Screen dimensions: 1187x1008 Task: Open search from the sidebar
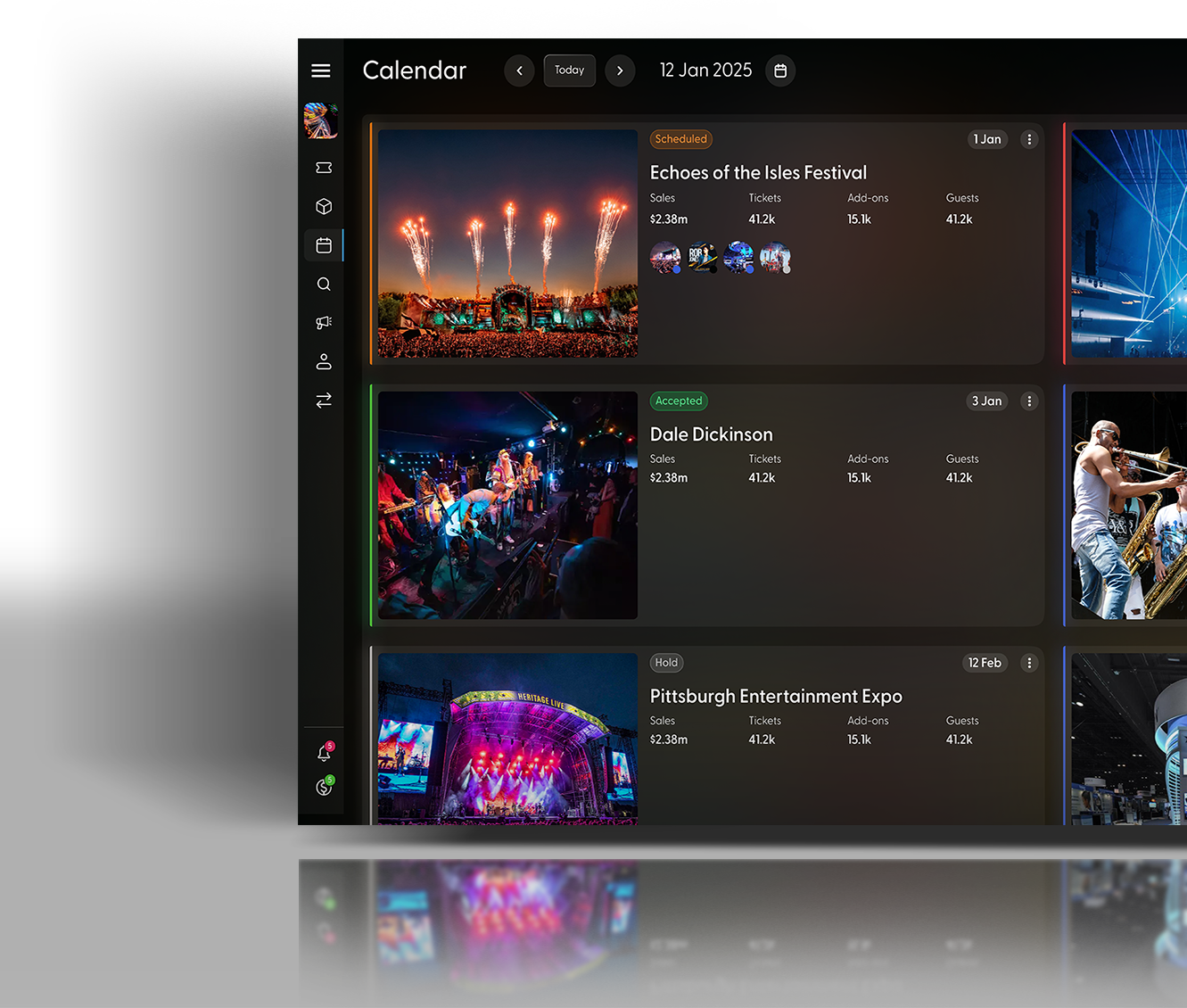[x=324, y=285]
